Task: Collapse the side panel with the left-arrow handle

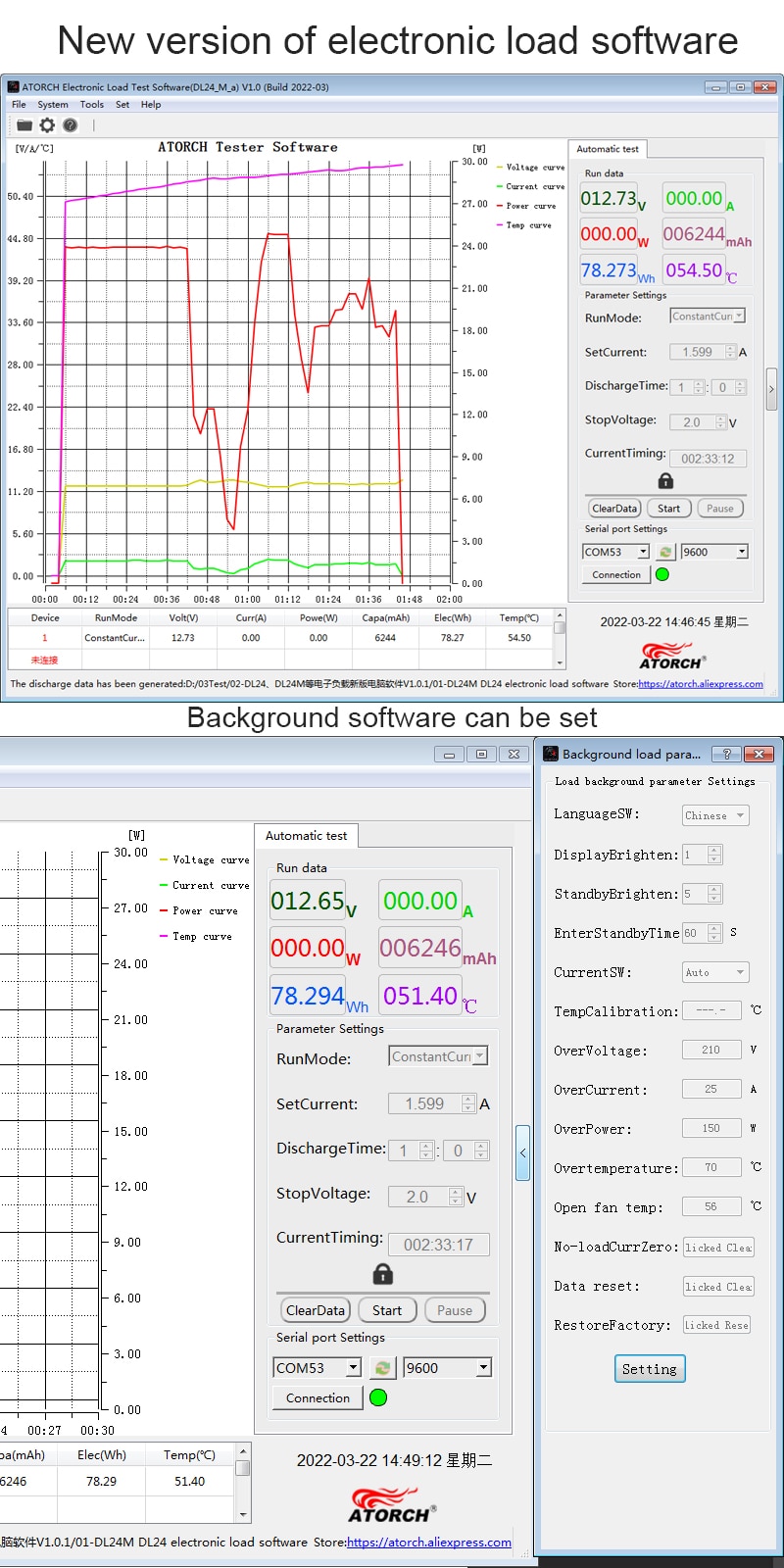Action: click(x=522, y=1152)
